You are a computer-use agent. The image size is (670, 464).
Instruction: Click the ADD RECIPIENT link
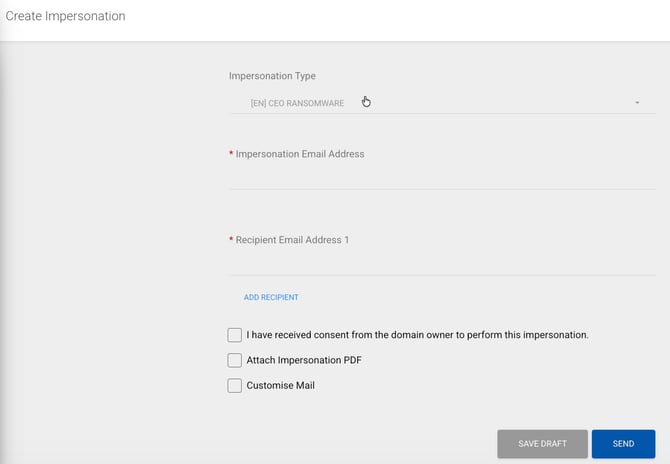point(271,297)
